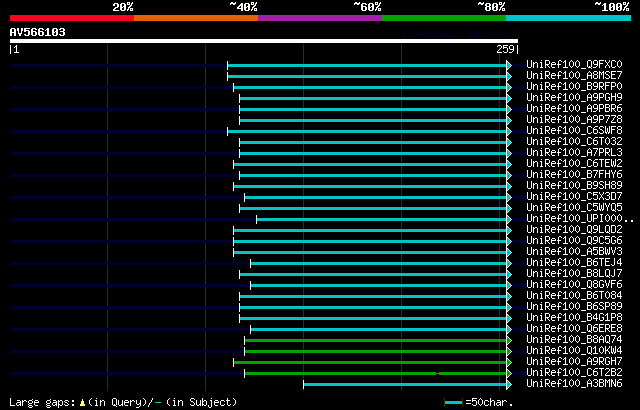Open hit UniRef100_B6T084
This screenshot has width=640, height=410.
(x=574, y=296)
